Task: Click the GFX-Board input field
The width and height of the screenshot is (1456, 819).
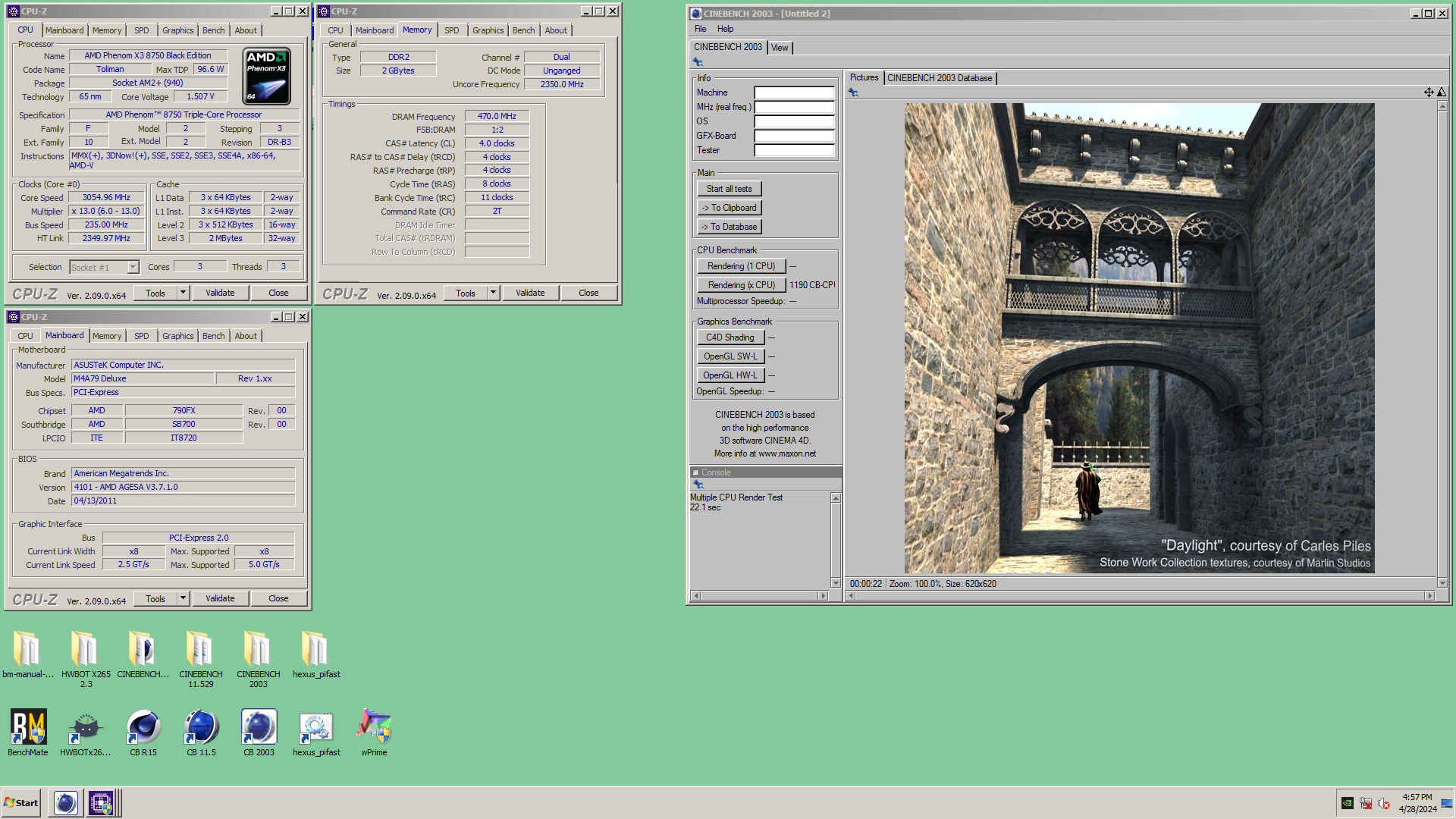Action: 794,136
